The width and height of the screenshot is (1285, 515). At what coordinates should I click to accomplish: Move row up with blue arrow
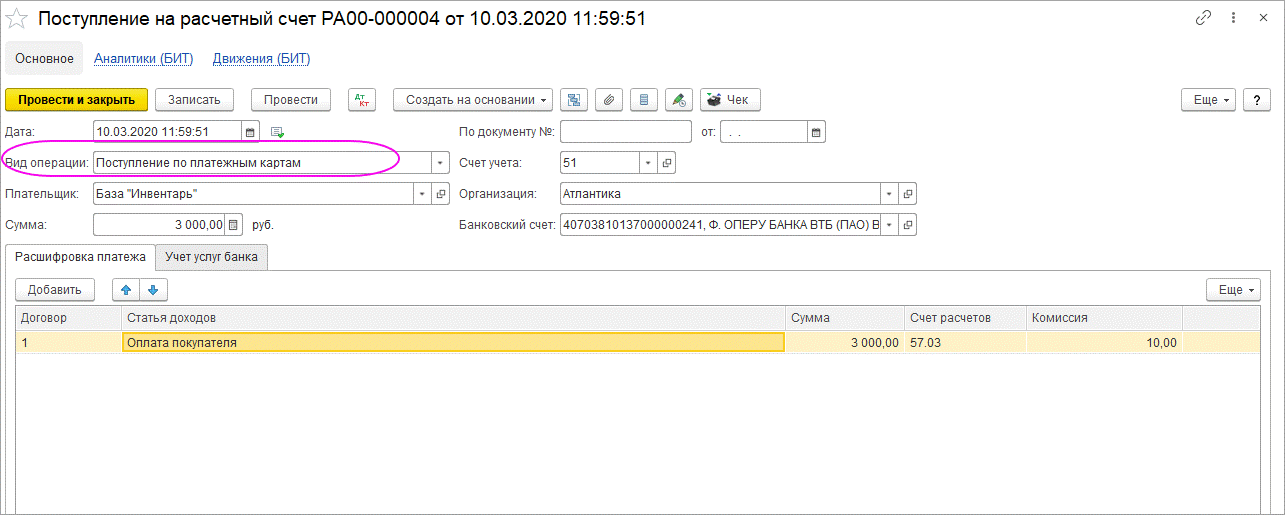pyautogui.click(x=126, y=290)
